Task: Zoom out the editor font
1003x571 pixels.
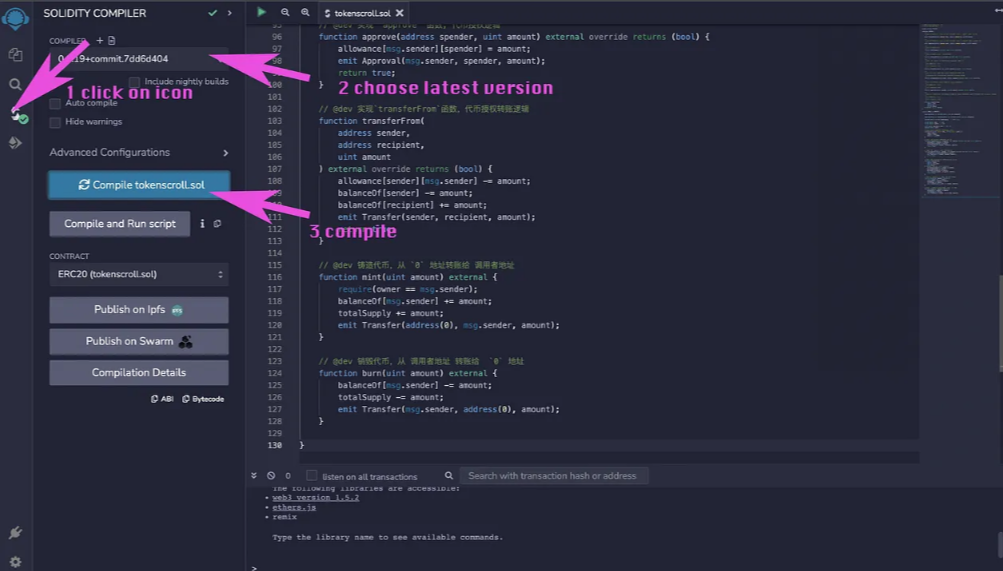Action: (x=285, y=12)
